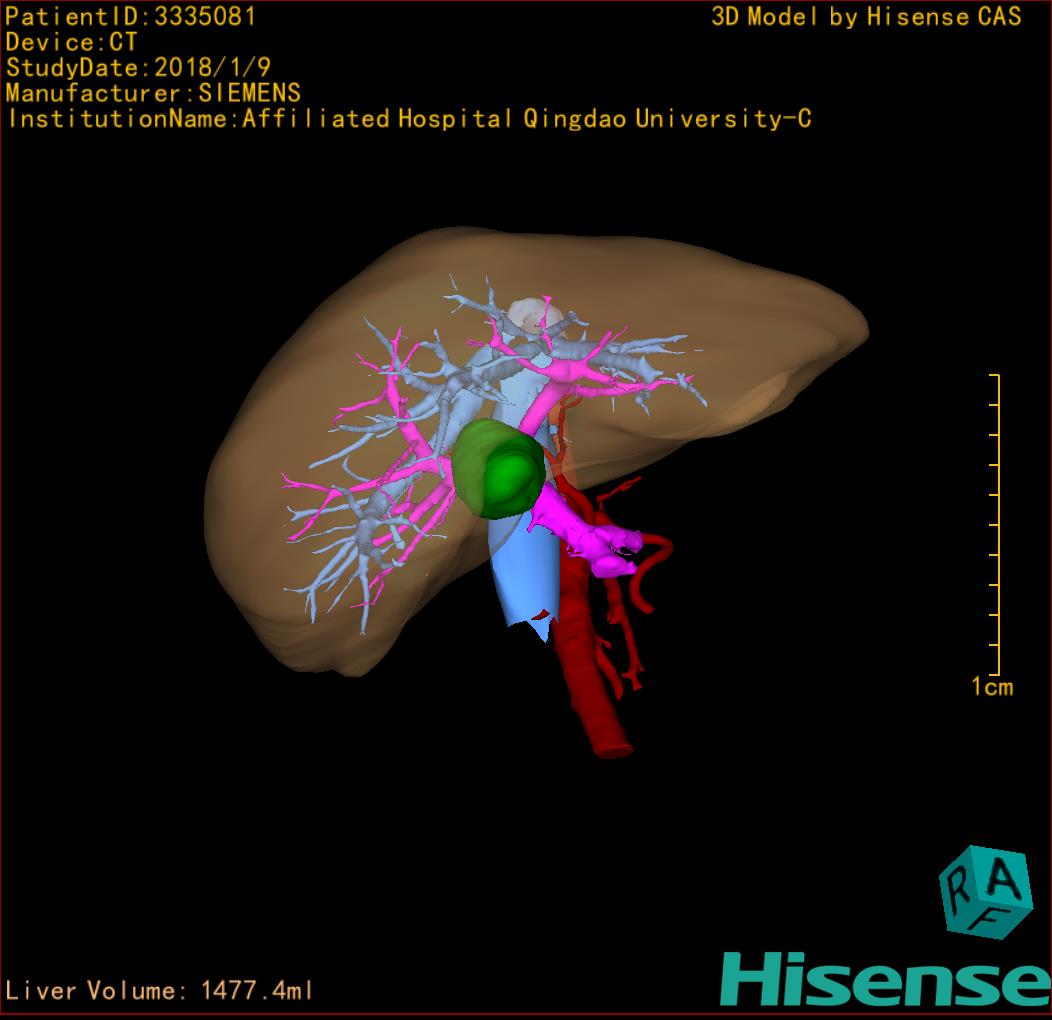Image resolution: width=1052 pixels, height=1020 pixels.
Task: Click the green tumor in the liver model
Action: pos(498,469)
